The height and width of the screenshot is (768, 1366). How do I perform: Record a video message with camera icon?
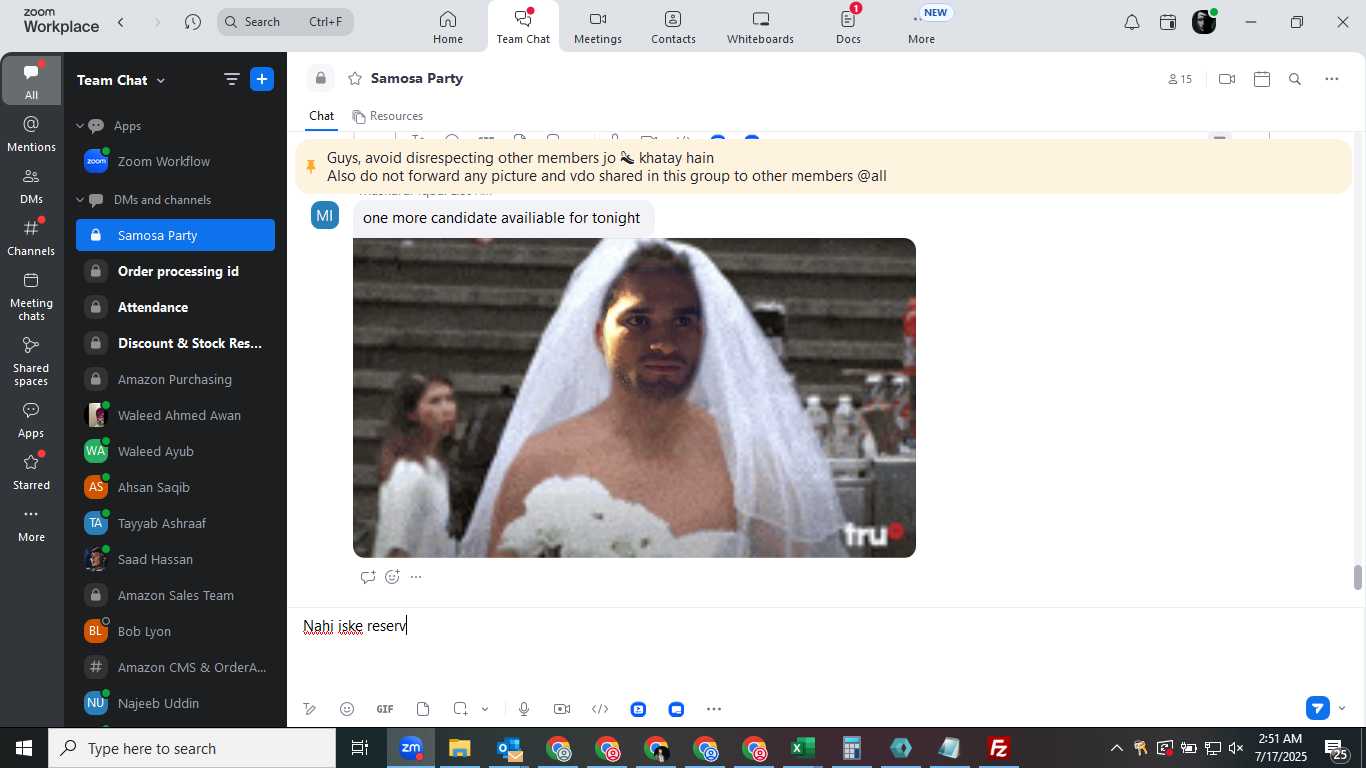562,709
